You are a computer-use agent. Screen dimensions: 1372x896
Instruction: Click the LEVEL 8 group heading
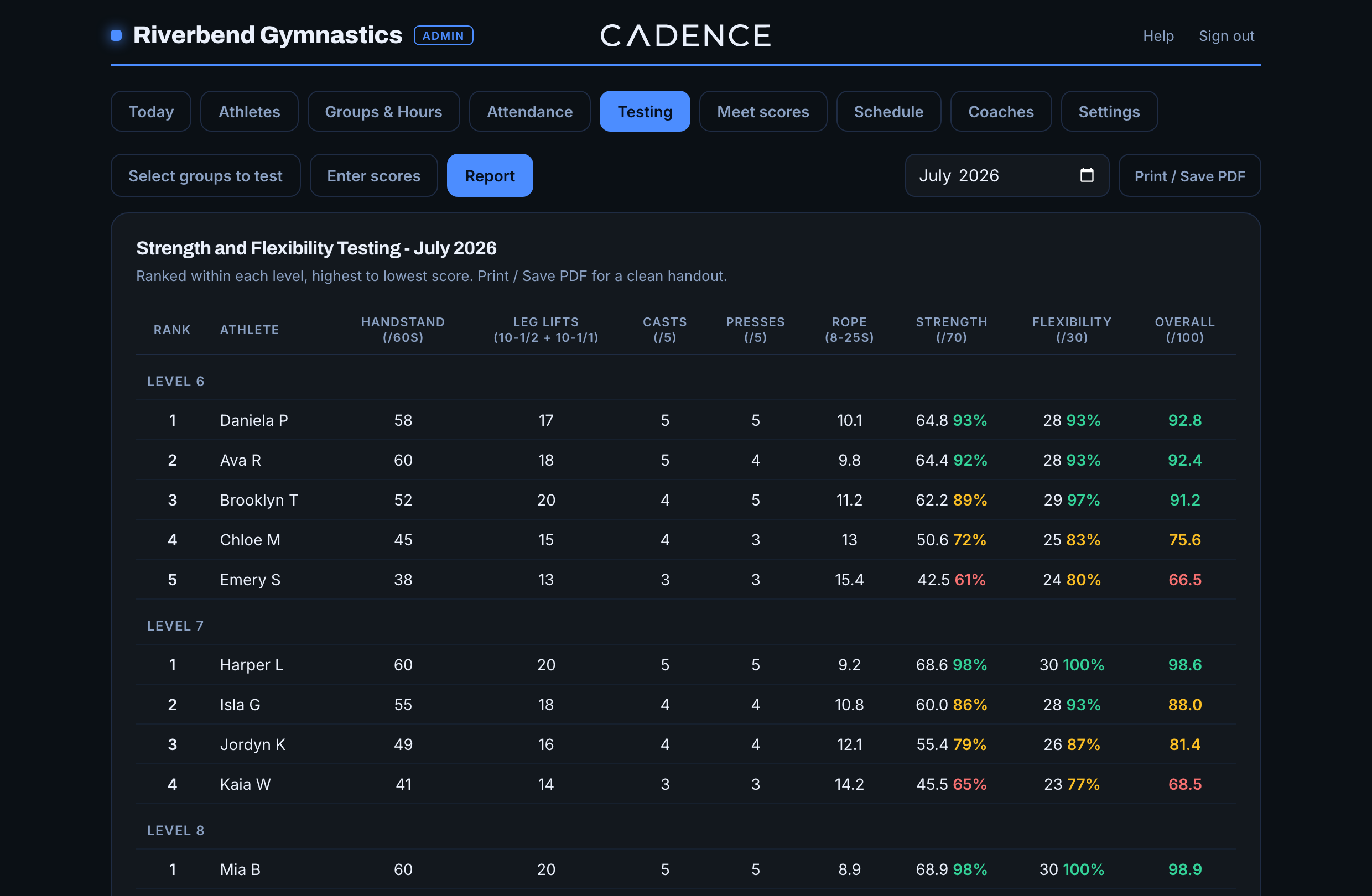[176, 830]
